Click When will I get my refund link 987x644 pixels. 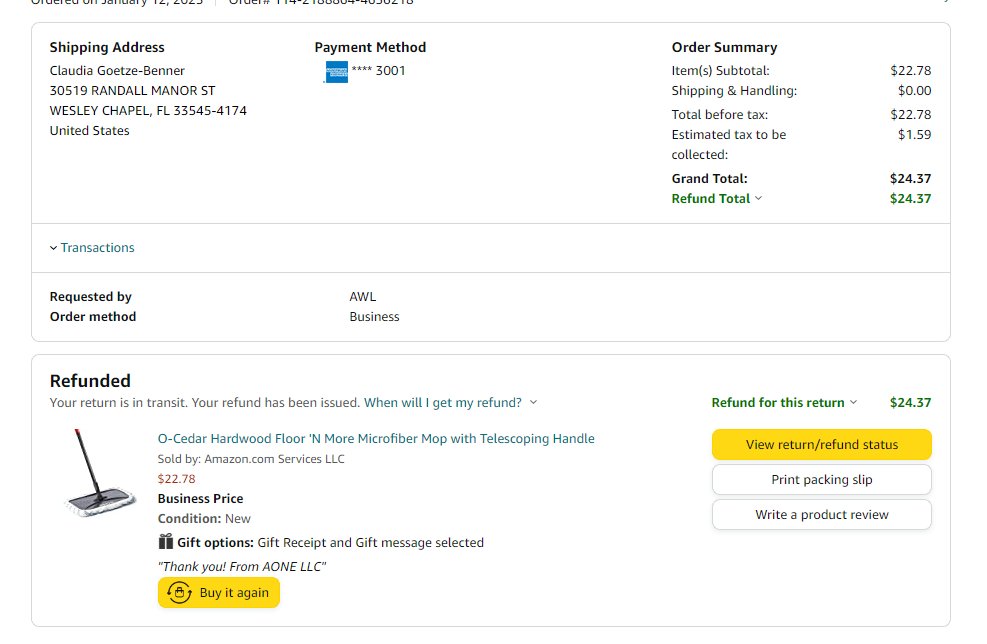click(x=443, y=403)
